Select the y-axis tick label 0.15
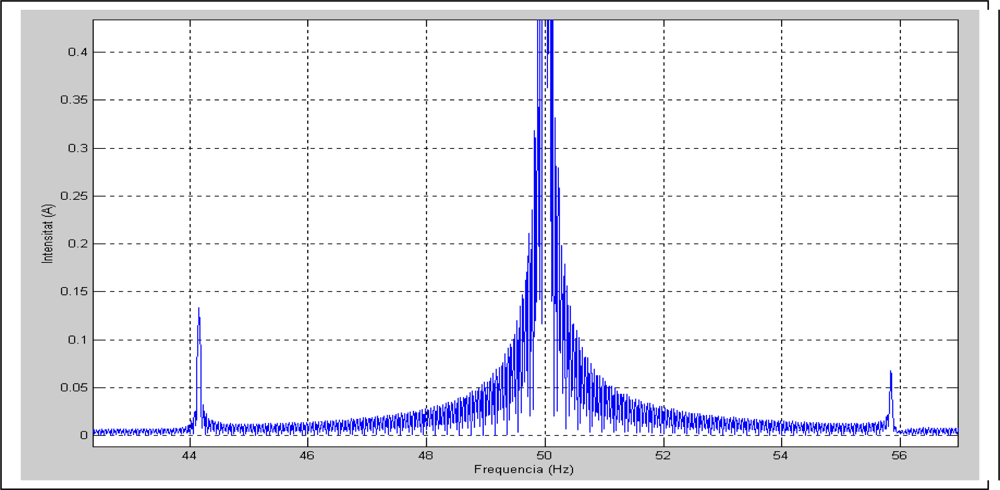1000x490 pixels. pyautogui.click(x=73, y=292)
